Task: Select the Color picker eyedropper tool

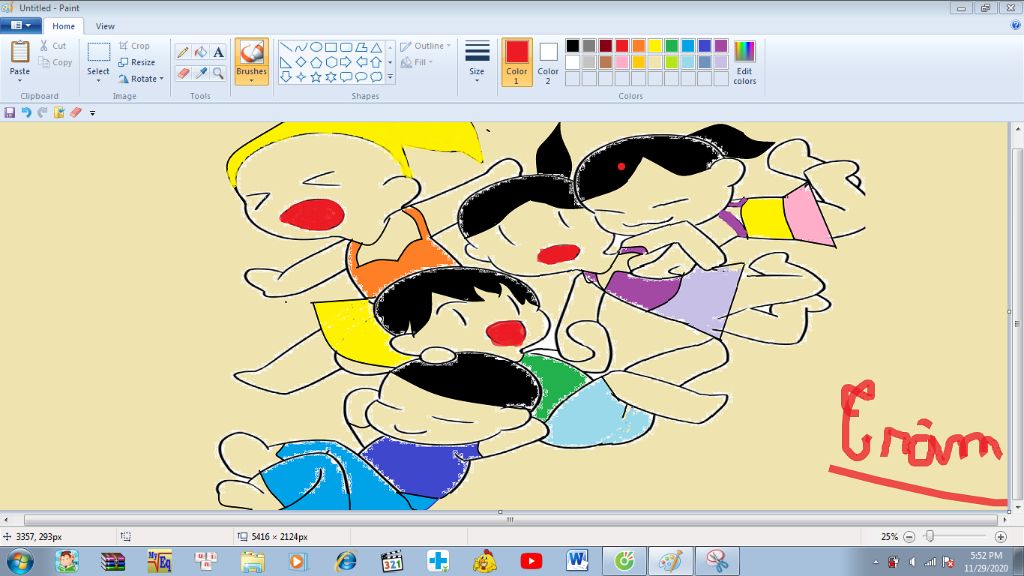Action: (201, 73)
